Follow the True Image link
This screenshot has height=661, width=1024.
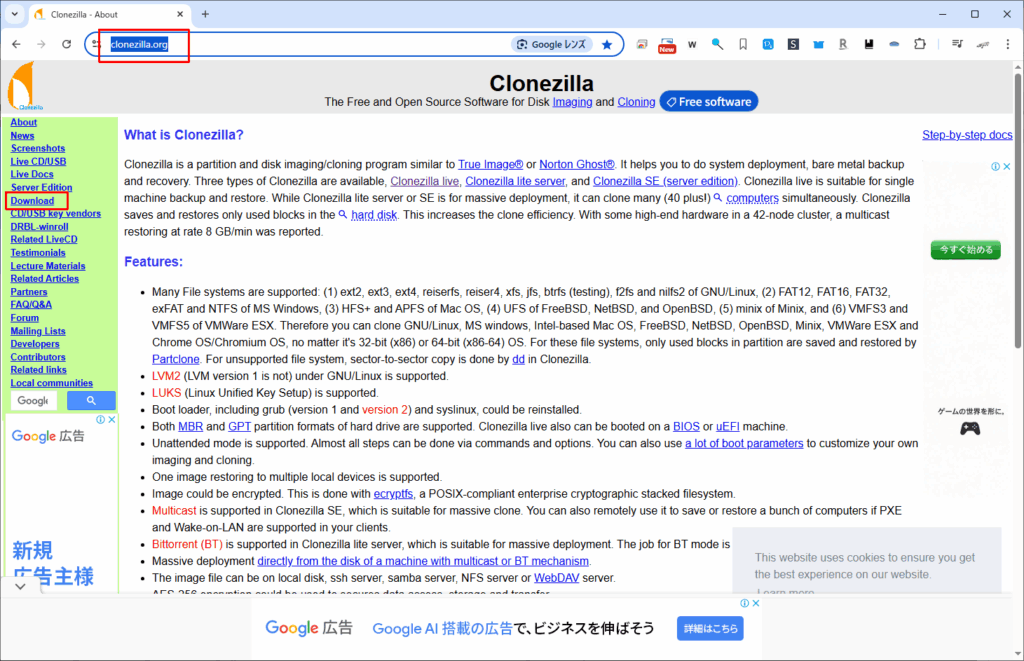tap(490, 165)
